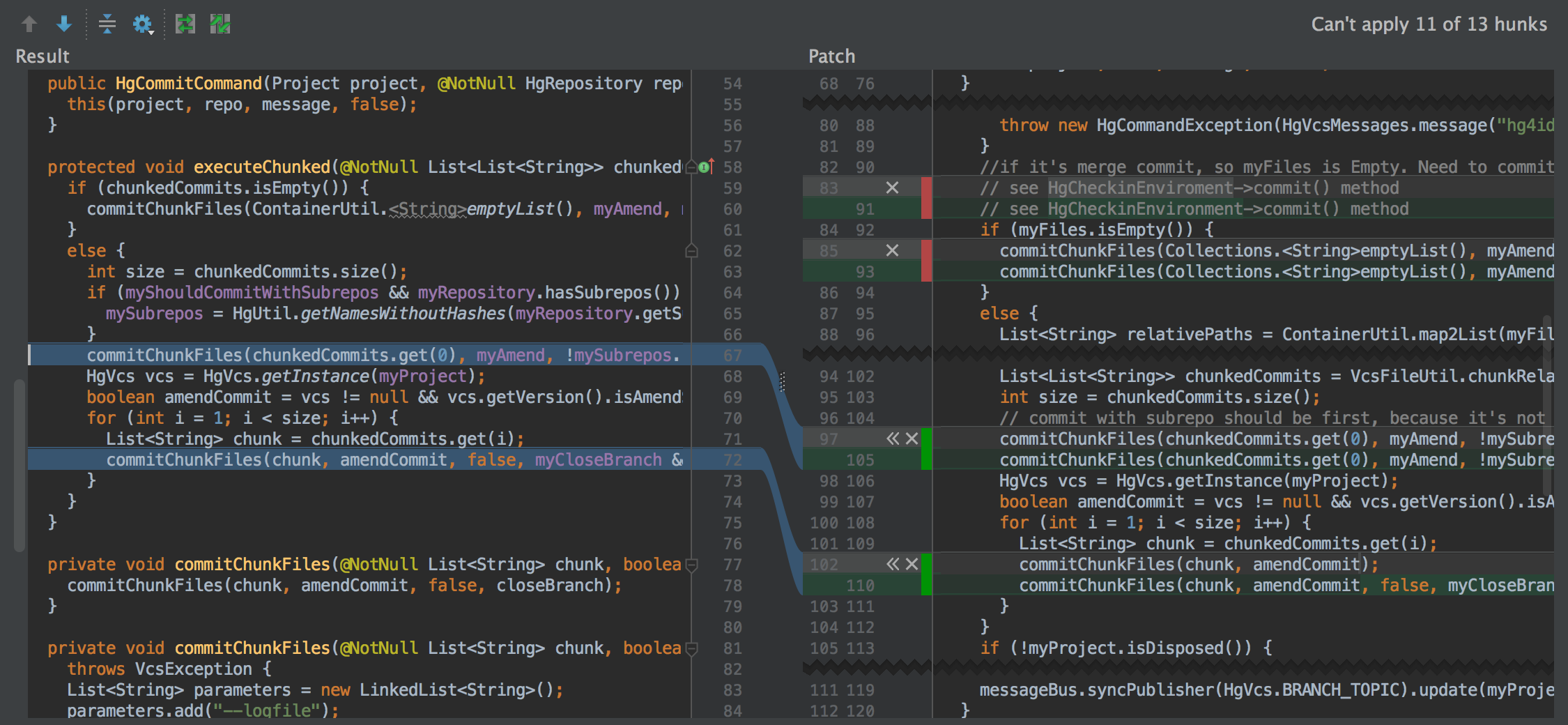Image resolution: width=1568 pixels, height=725 pixels.
Task: Ignore the hunk at patch line 83
Action: coord(892,188)
